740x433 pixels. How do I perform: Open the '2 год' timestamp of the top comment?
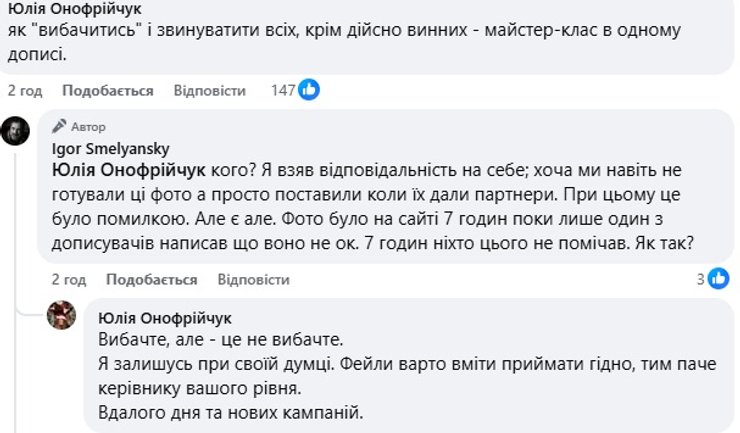25,90
